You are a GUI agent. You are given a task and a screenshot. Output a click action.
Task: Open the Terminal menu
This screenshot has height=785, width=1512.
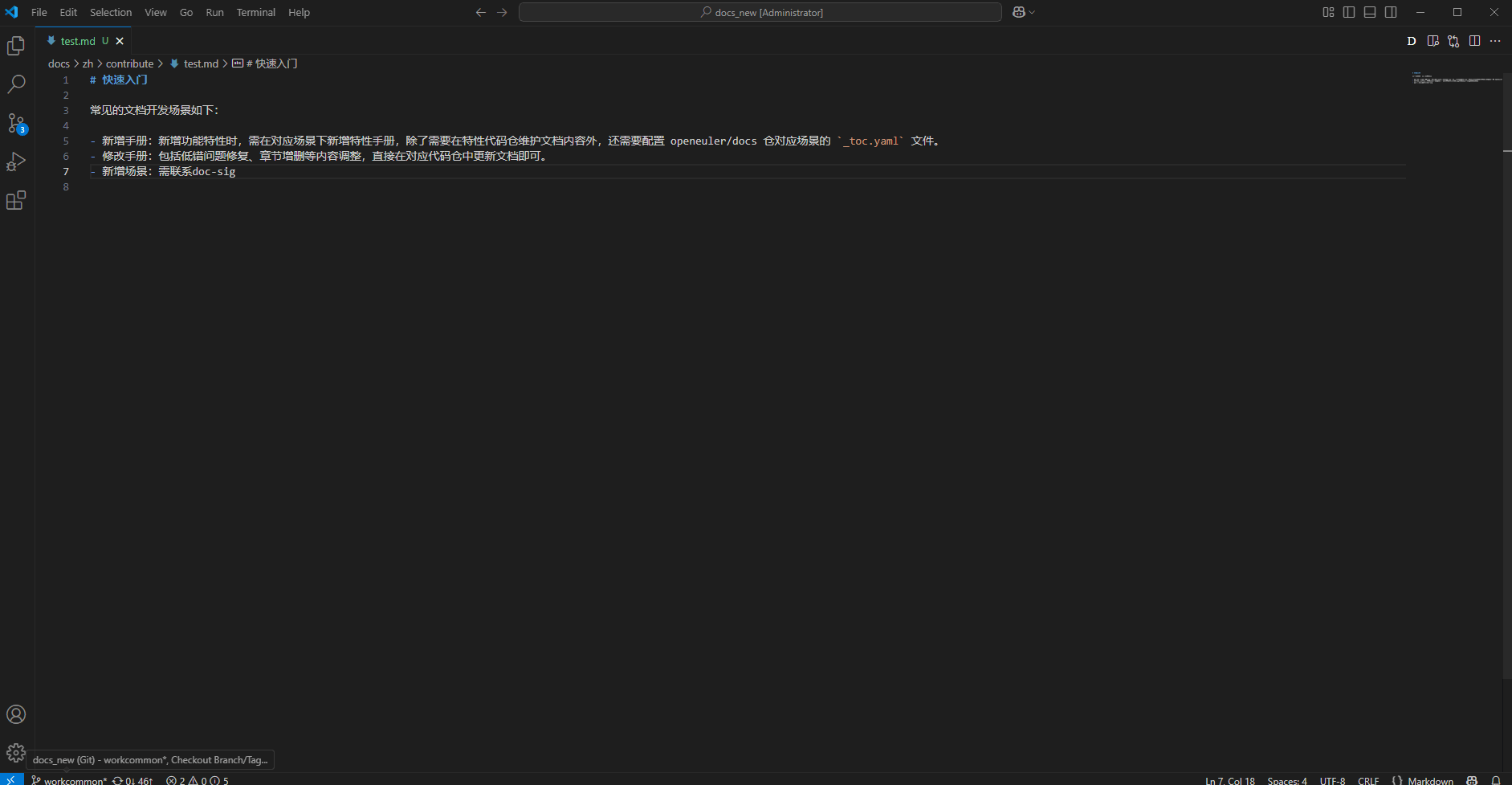(256, 12)
